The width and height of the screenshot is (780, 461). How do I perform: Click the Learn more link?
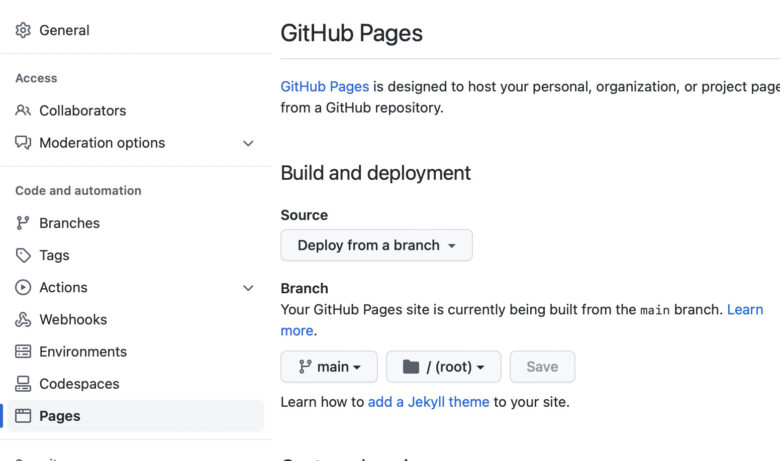(745, 310)
